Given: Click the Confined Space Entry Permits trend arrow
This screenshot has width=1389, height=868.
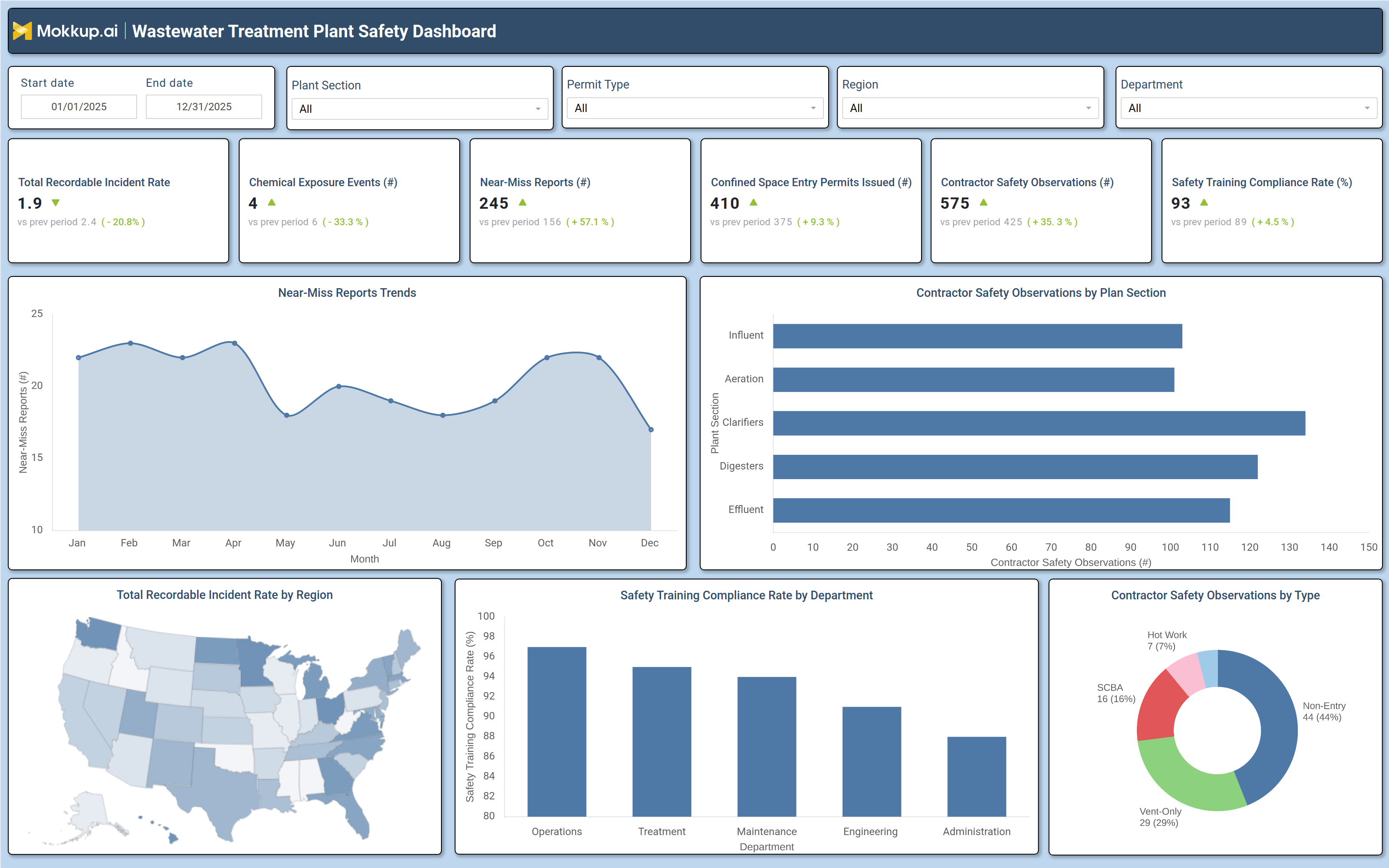Looking at the screenshot, I should click(754, 203).
